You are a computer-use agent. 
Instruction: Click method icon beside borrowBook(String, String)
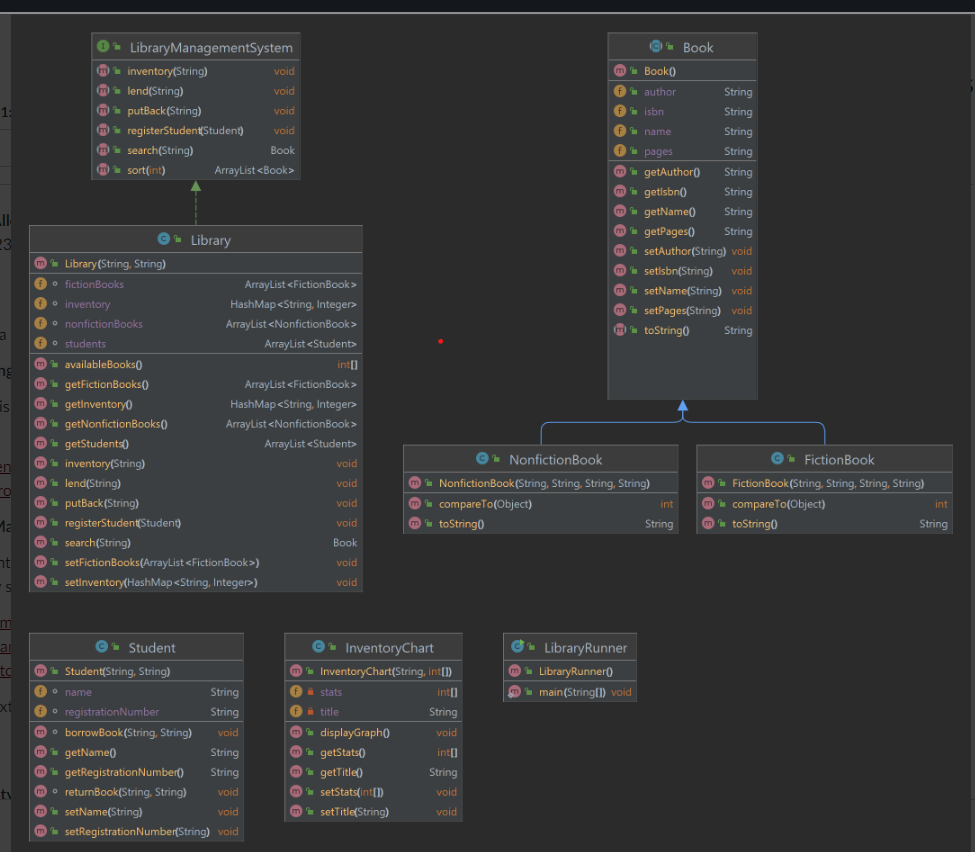click(40, 733)
